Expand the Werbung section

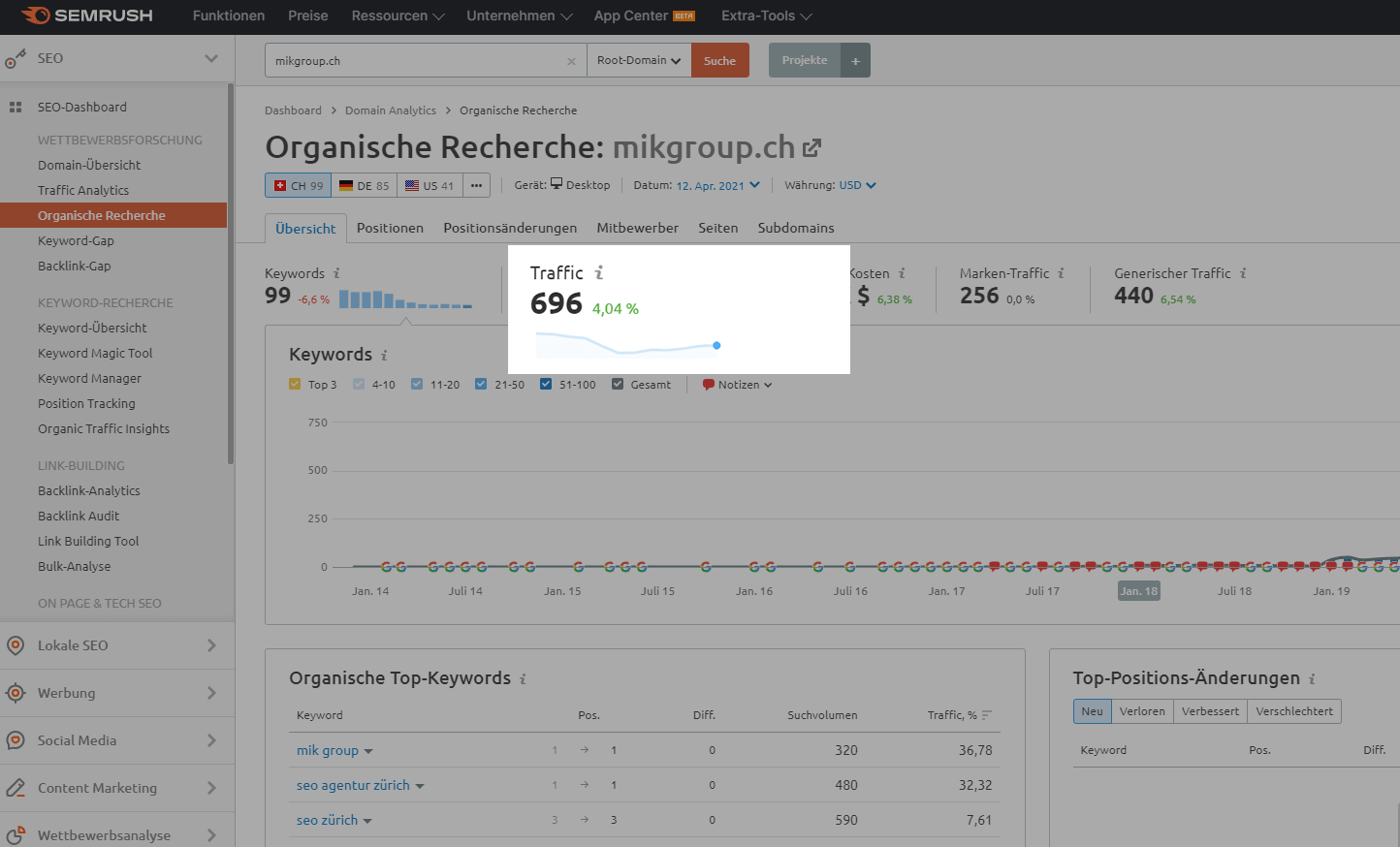tap(211, 693)
